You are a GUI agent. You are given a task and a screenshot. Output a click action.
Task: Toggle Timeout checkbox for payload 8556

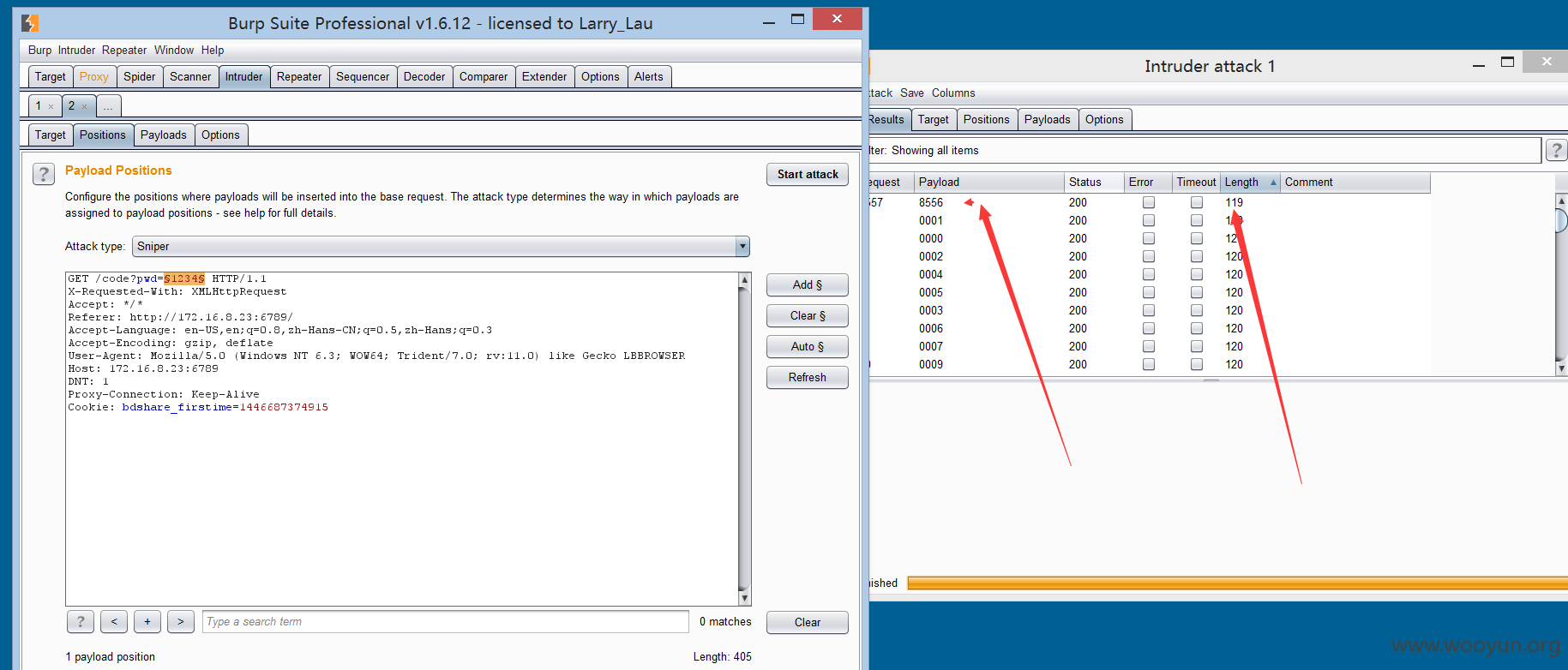click(x=1197, y=203)
